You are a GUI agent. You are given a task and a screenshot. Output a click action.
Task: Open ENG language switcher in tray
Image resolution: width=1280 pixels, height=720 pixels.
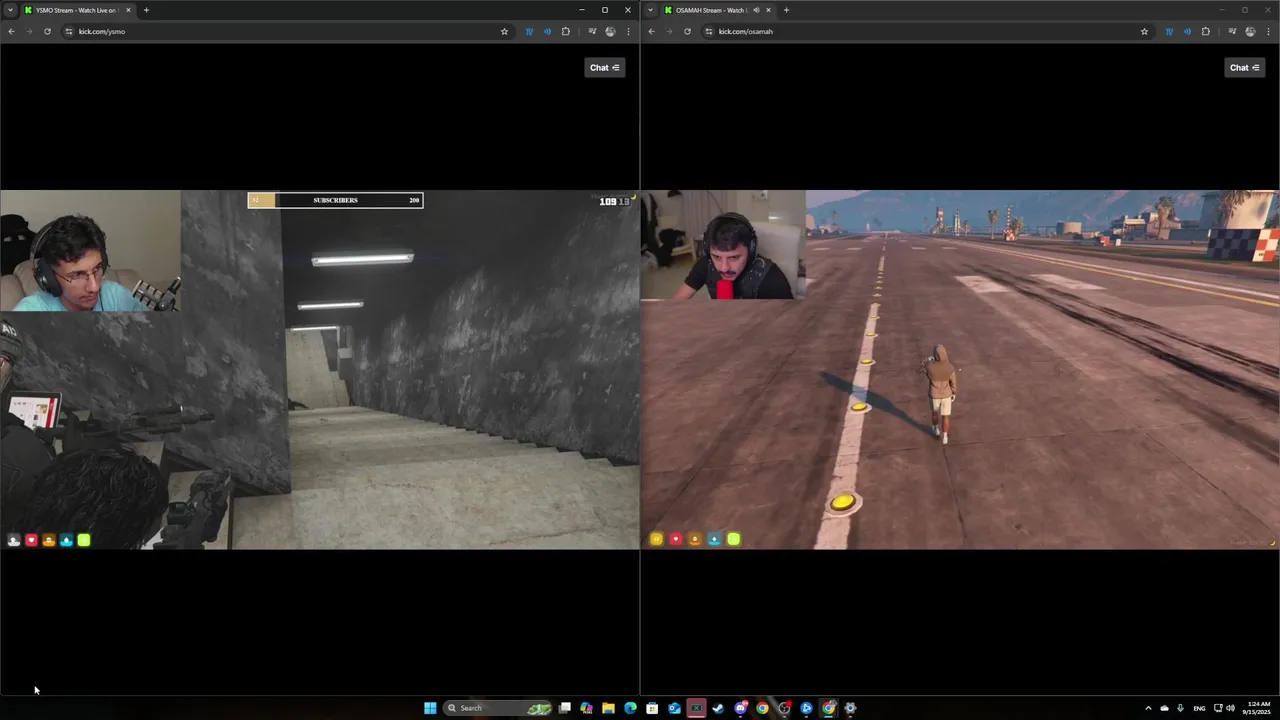(x=1199, y=708)
